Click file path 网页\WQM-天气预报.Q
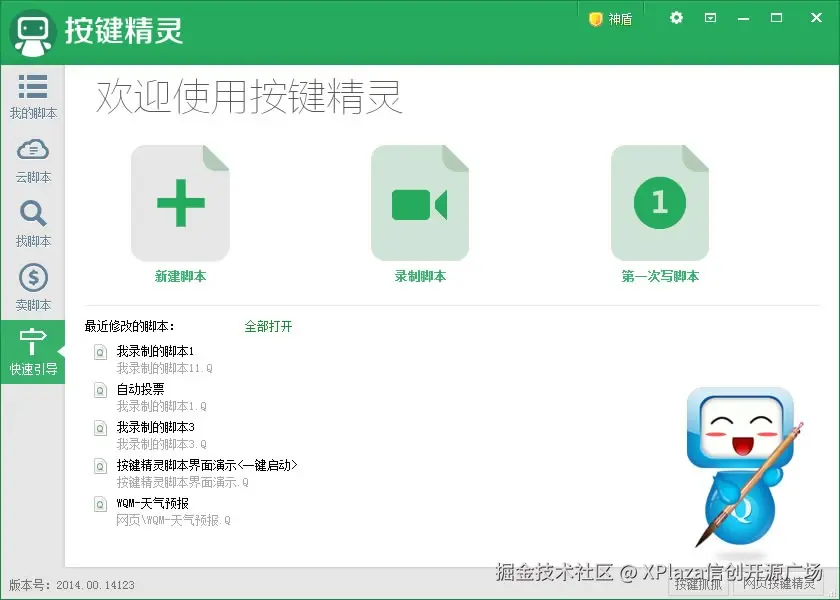 [x=174, y=521]
